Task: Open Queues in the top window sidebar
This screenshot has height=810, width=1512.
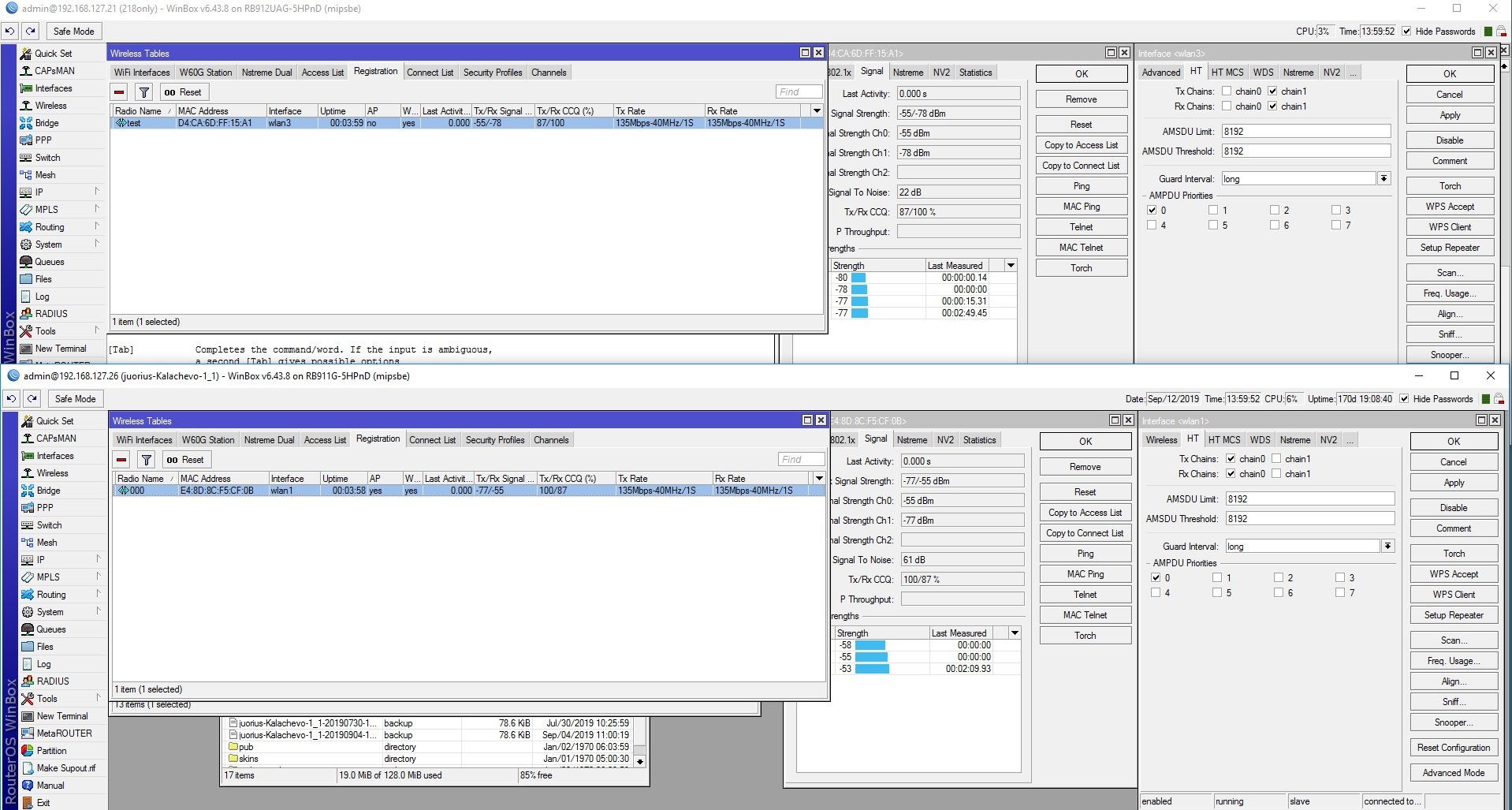Action: point(50,262)
